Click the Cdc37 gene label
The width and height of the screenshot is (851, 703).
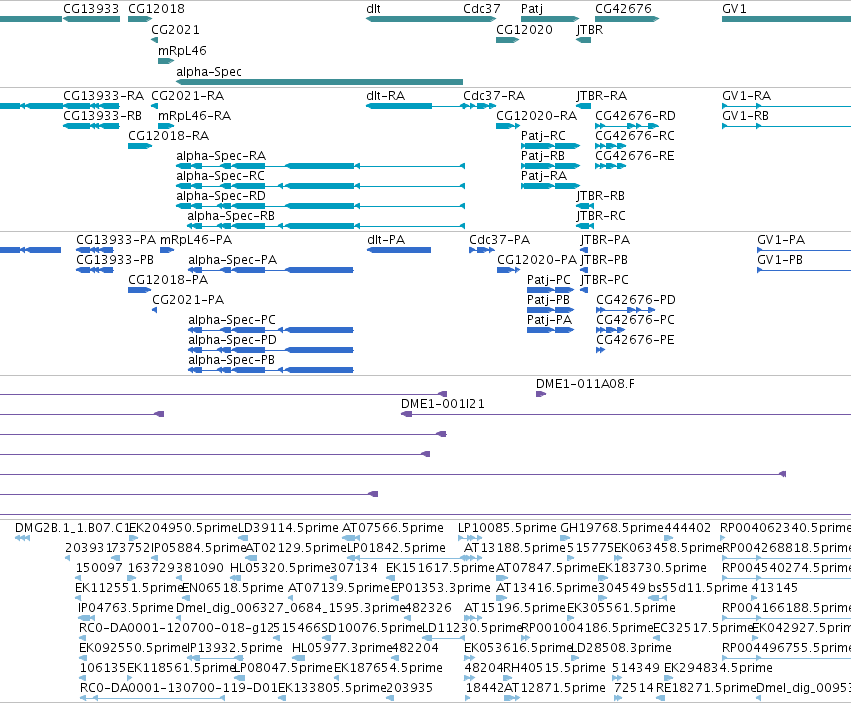(x=481, y=9)
